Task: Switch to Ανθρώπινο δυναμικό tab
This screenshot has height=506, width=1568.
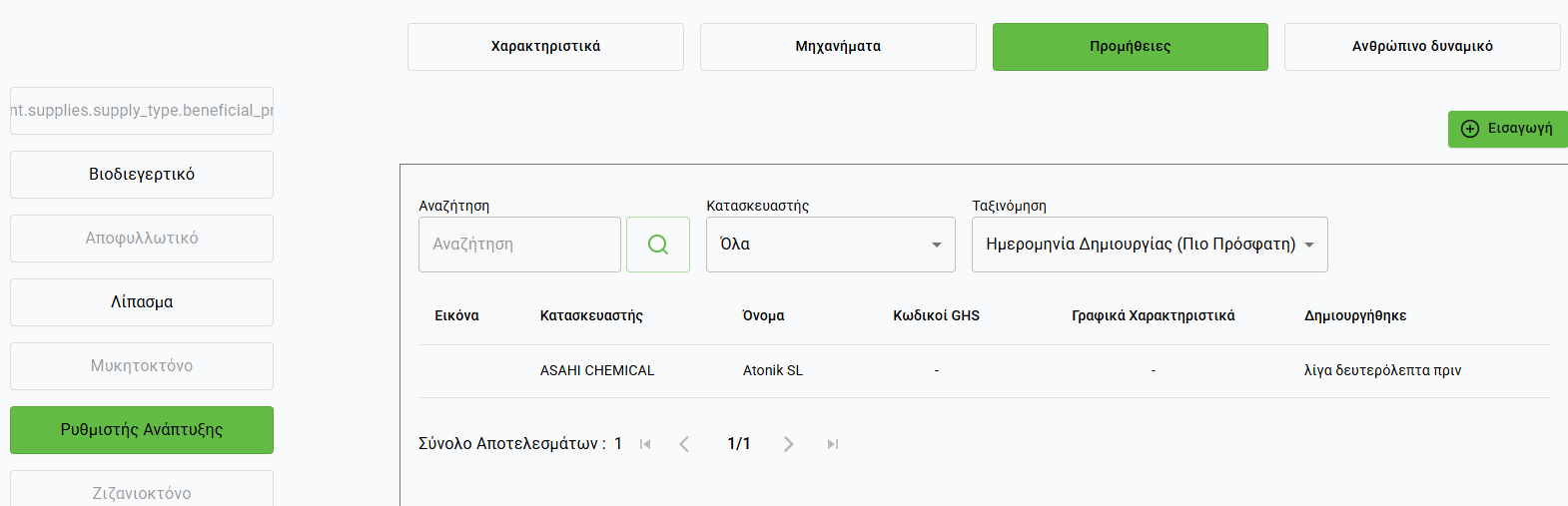Action: [x=1422, y=47]
